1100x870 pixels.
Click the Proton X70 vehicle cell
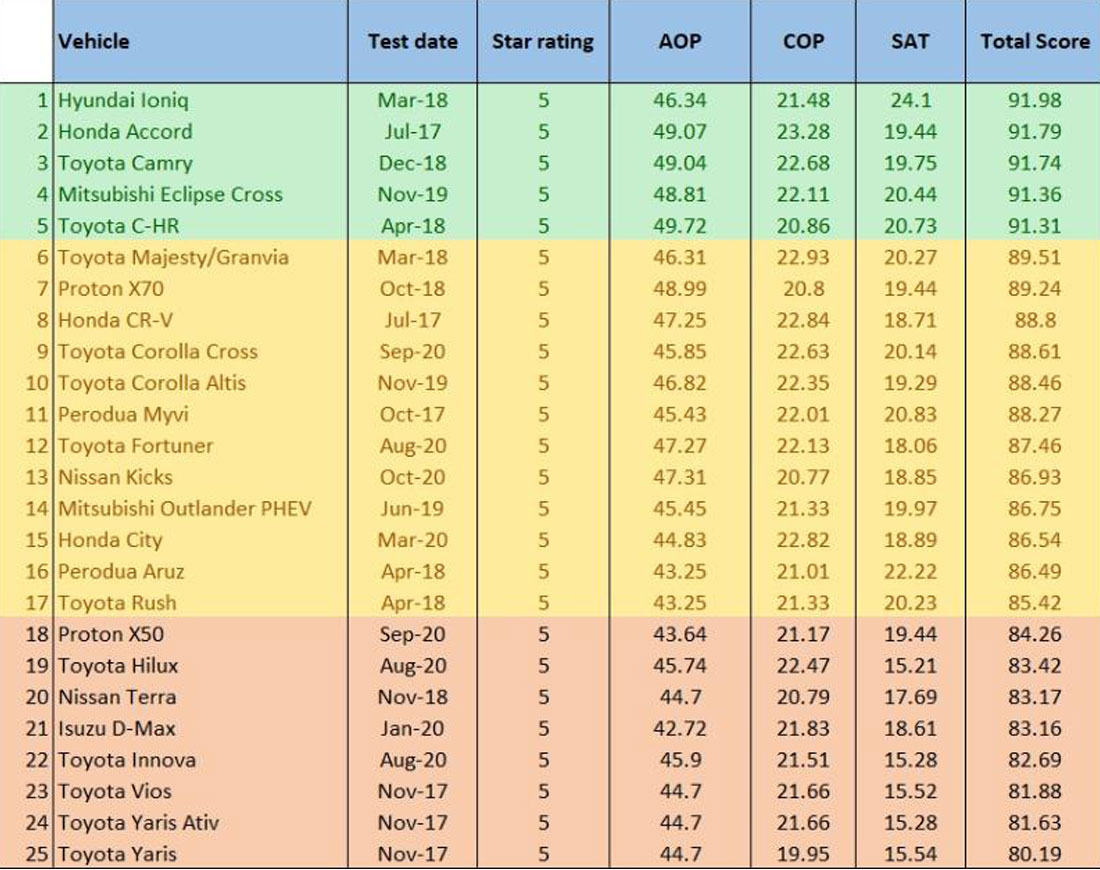(x=111, y=288)
